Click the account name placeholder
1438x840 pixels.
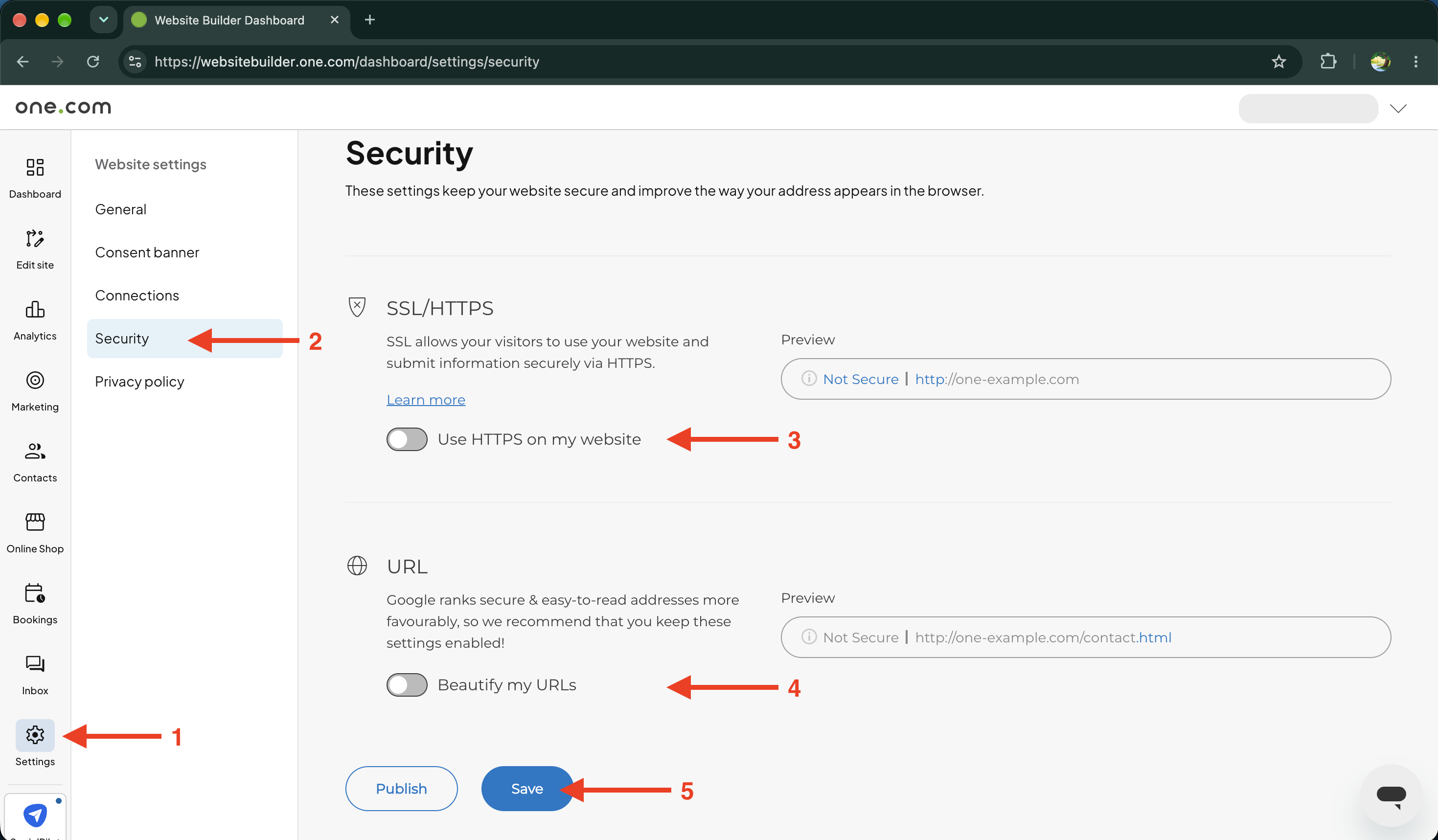click(1308, 109)
